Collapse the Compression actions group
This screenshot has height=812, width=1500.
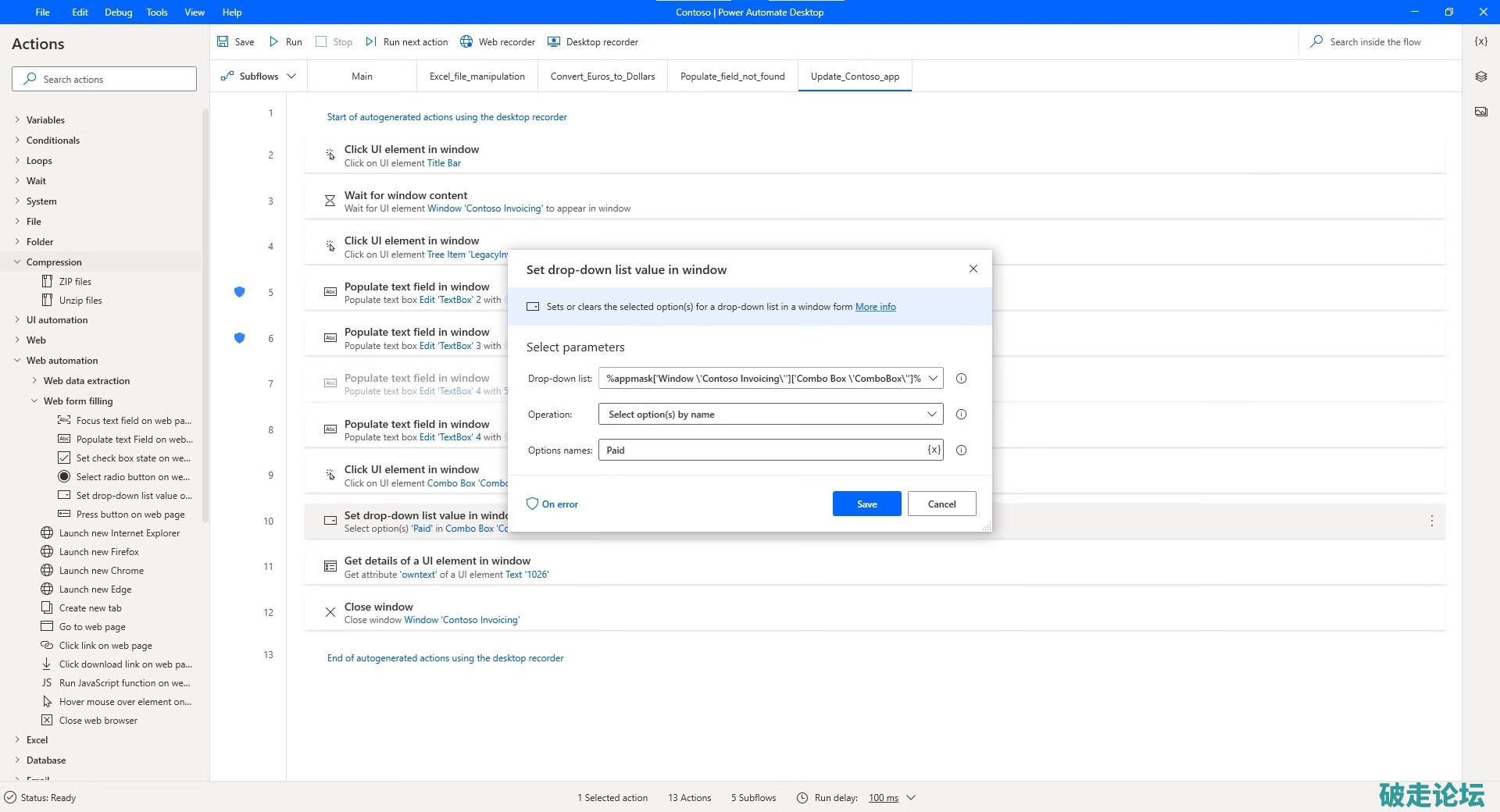17,262
